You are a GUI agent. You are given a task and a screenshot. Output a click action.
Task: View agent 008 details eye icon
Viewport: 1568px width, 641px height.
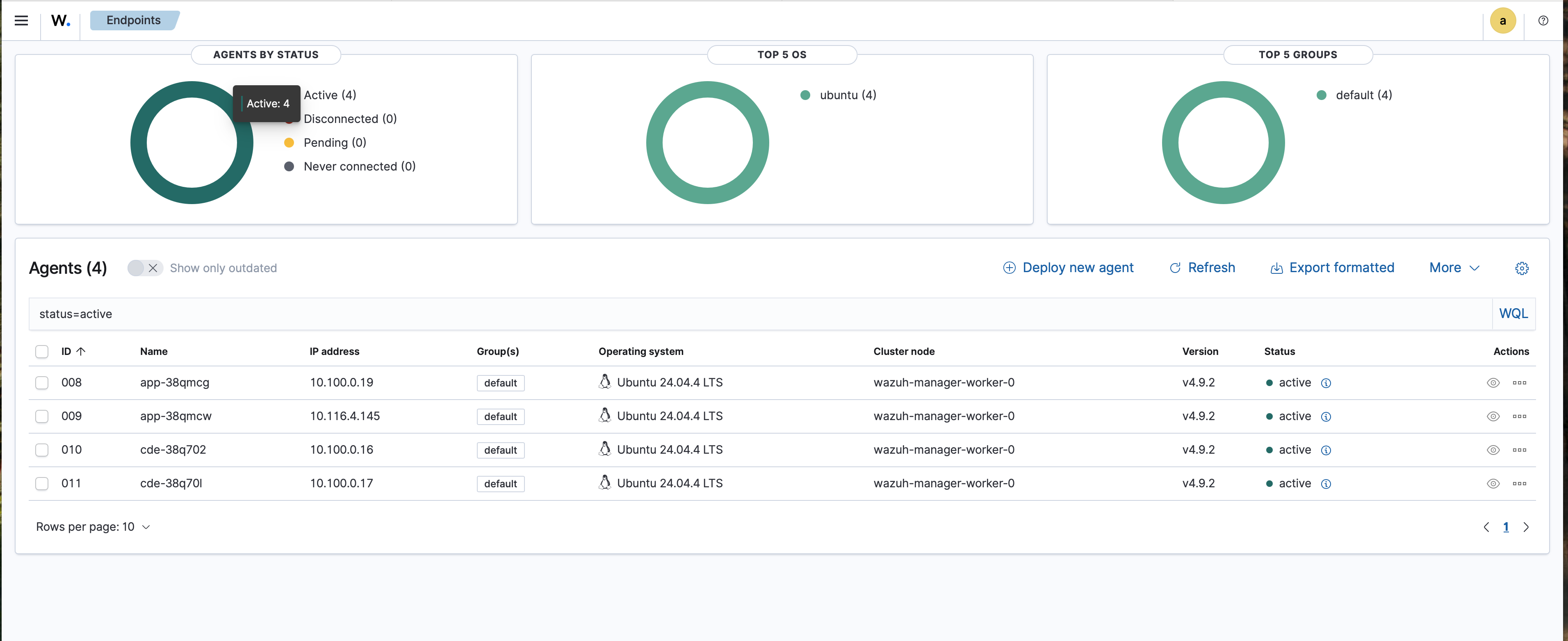(1493, 383)
